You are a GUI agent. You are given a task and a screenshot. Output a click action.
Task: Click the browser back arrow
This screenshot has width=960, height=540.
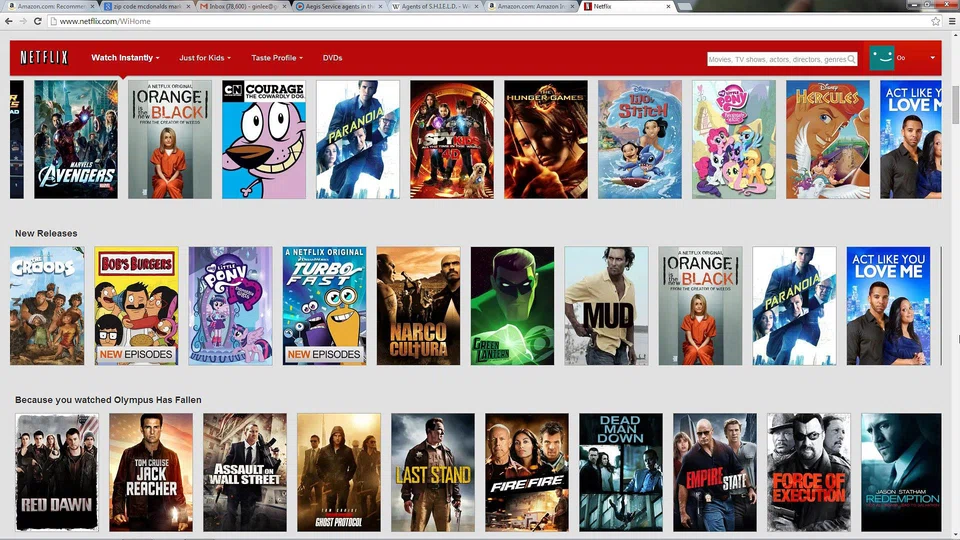(x=9, y=21)
